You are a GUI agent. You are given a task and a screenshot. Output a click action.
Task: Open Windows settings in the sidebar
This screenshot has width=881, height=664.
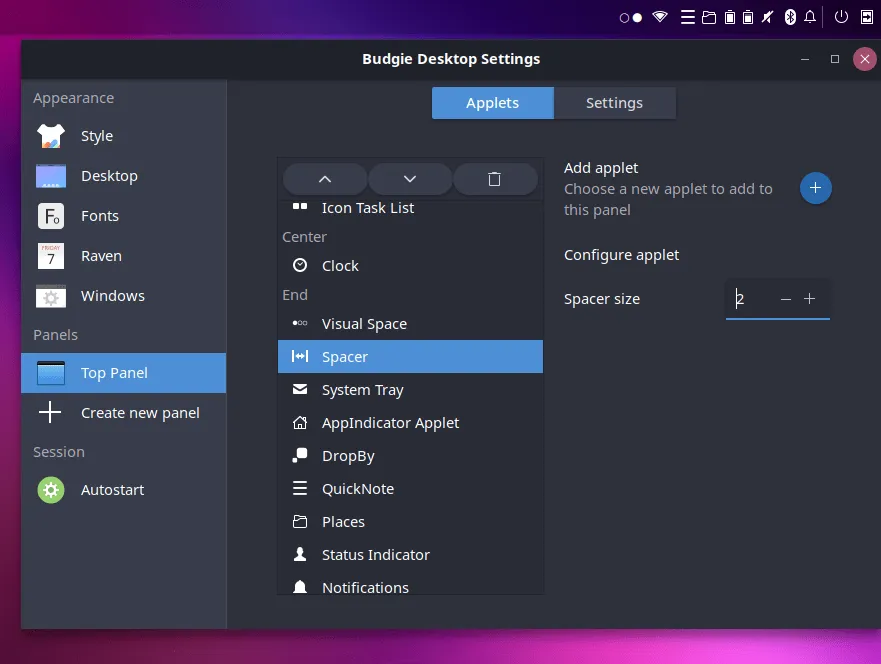112,296
